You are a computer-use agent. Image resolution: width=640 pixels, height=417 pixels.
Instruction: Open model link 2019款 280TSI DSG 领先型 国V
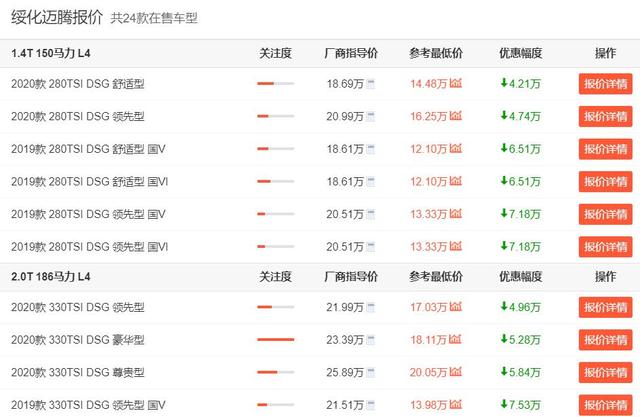88,214
